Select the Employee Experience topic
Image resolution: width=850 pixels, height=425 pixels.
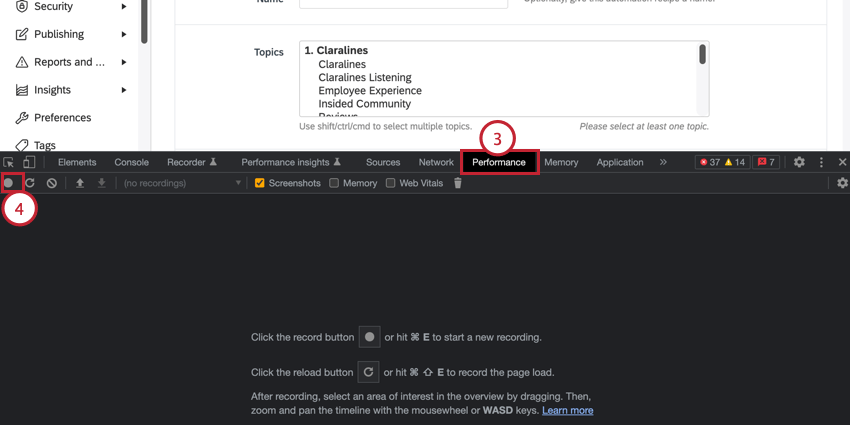click(x=370, y=91)
